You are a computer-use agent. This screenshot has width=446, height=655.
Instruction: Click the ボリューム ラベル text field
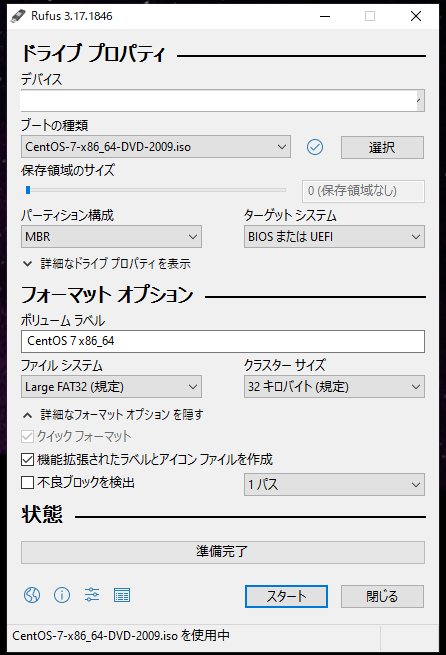pos(223,341)
